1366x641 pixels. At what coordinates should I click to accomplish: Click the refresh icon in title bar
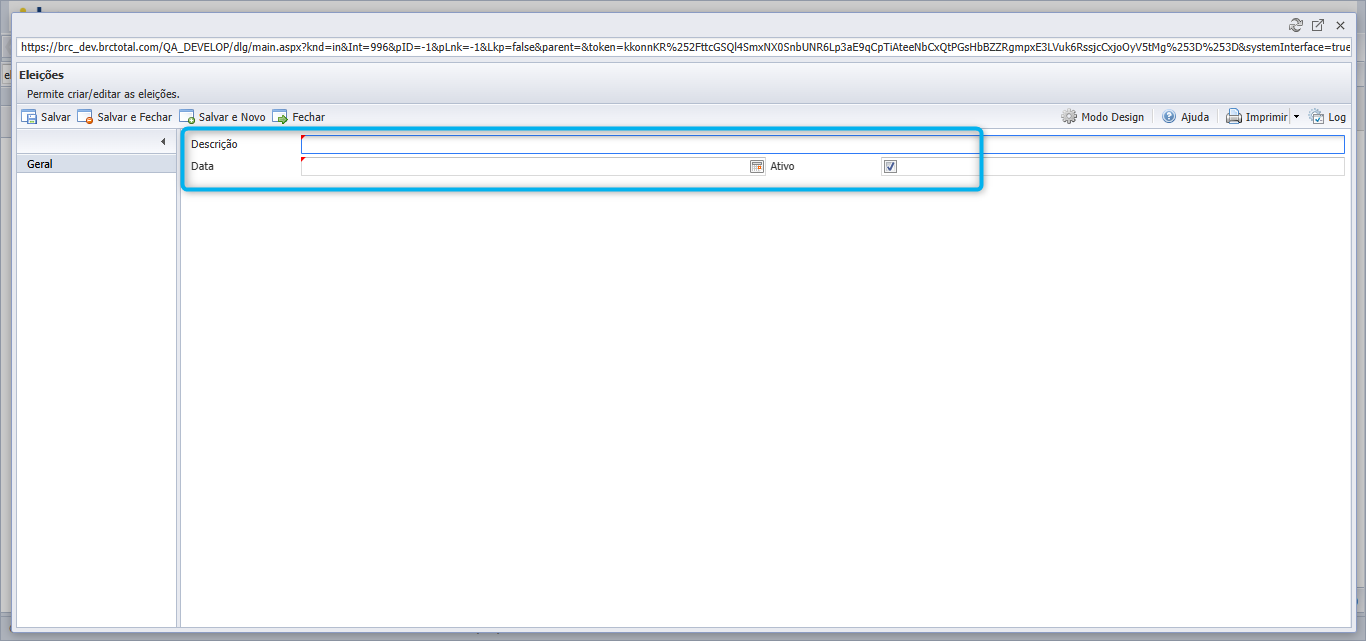click(1296, 25)
